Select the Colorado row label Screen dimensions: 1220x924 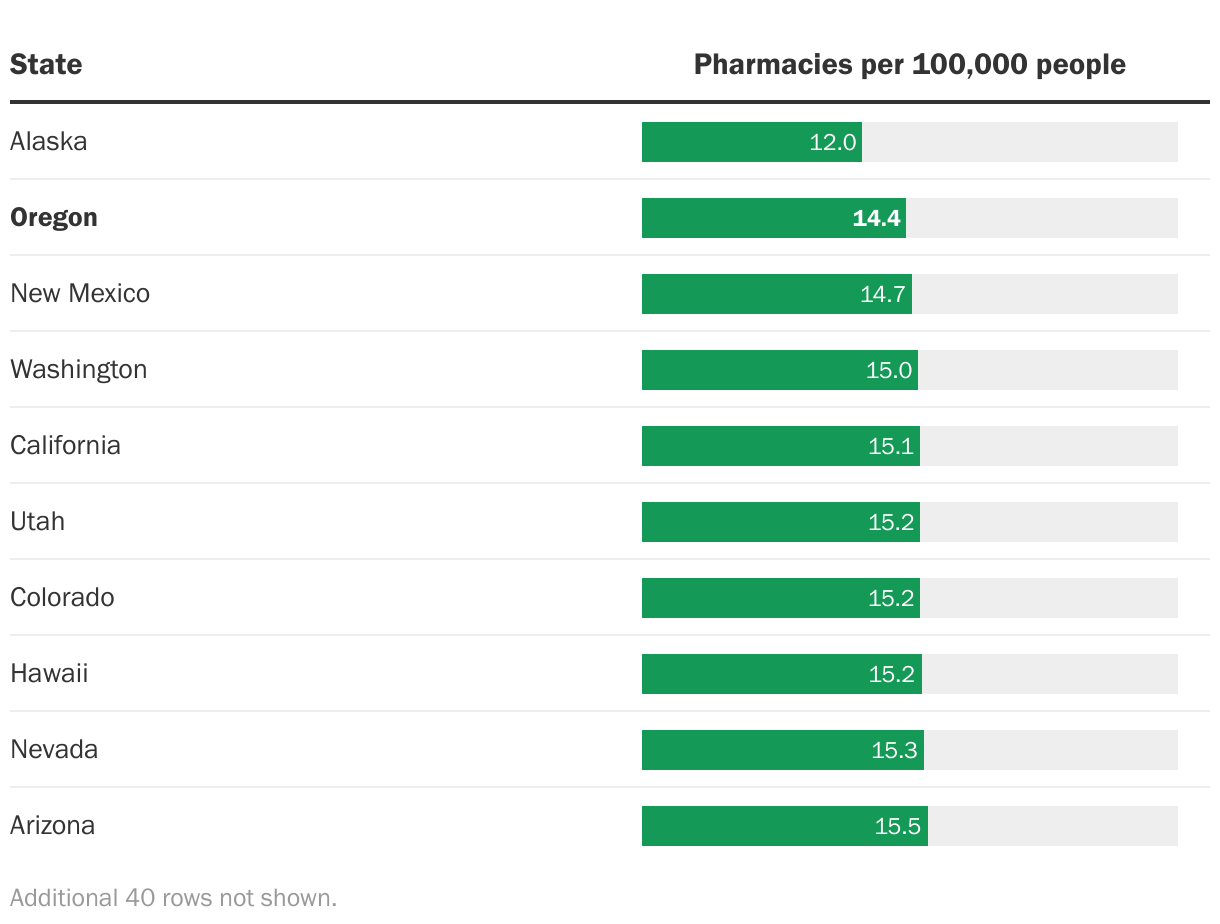(63, 598)
